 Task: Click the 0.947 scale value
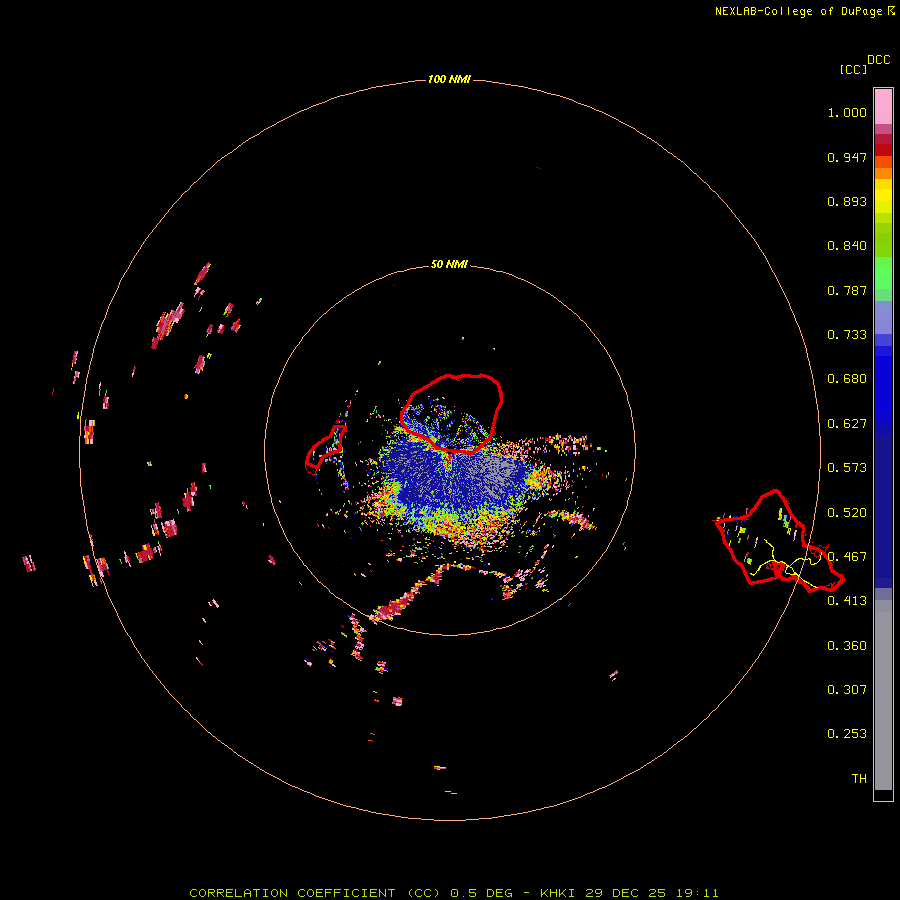pos(847,157)
